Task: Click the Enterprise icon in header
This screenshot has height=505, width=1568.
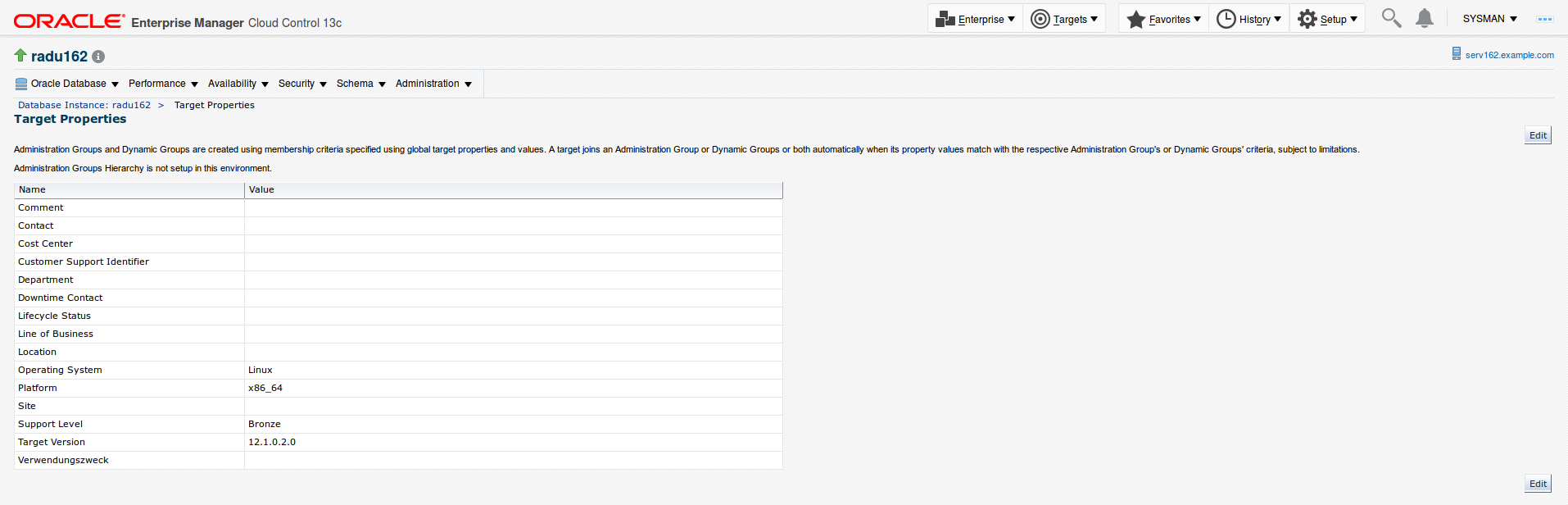Action: click(945, 19)
